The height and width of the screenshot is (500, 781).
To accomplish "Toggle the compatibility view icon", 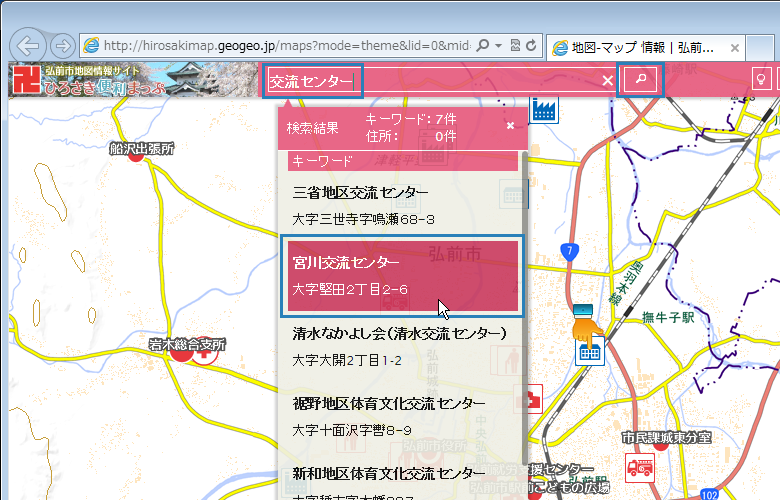I will coord(516,46).
